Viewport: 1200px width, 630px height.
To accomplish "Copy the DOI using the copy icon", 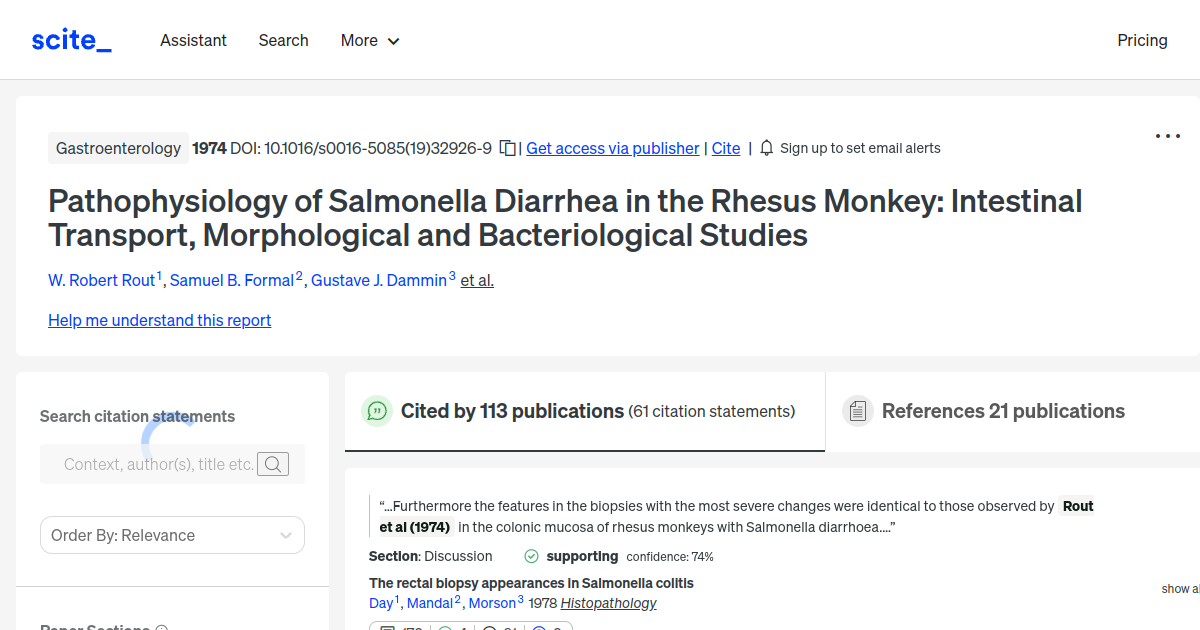I will pos(507,147).
